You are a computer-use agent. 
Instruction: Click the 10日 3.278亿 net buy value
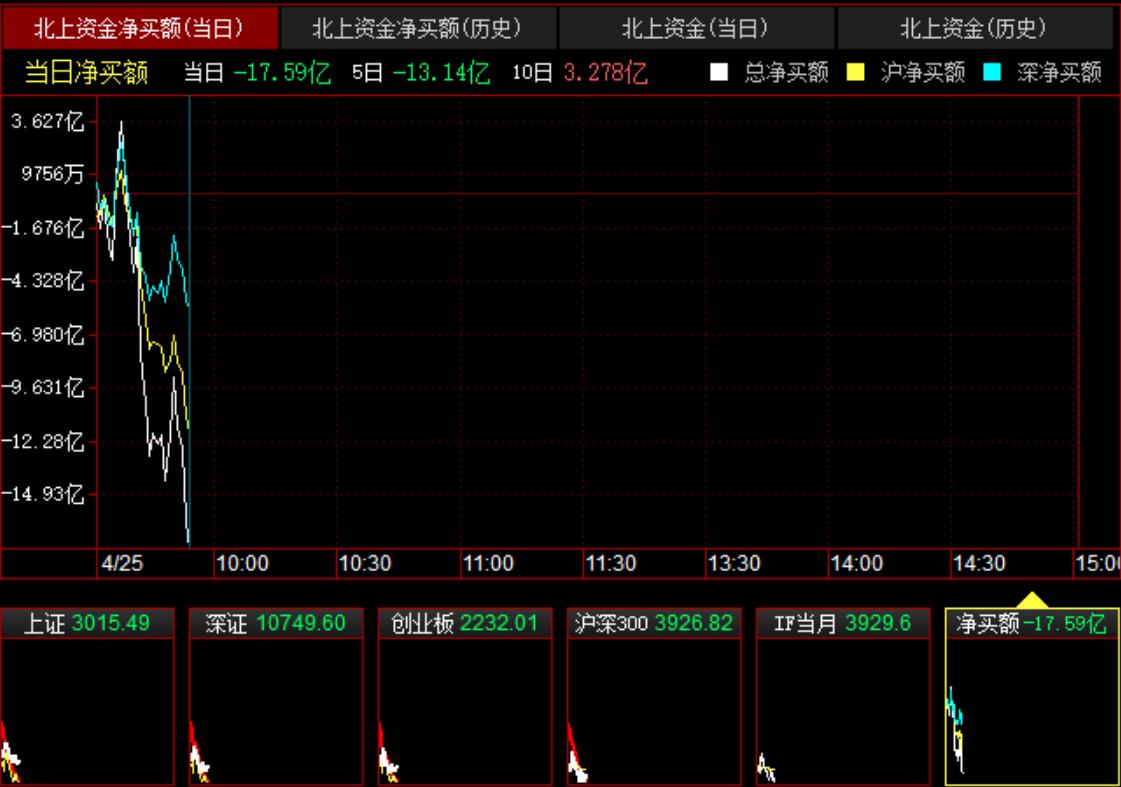(x=579, y=72)
